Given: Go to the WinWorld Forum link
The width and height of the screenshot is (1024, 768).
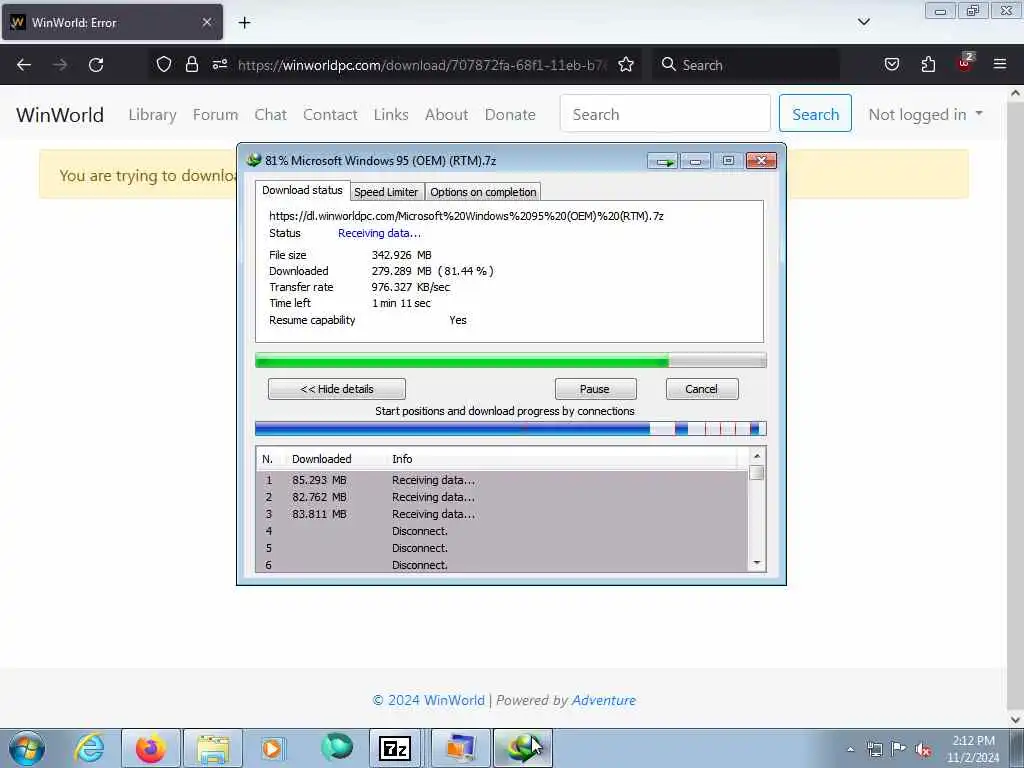Looking at the screenshot, I should coord(216,114).
